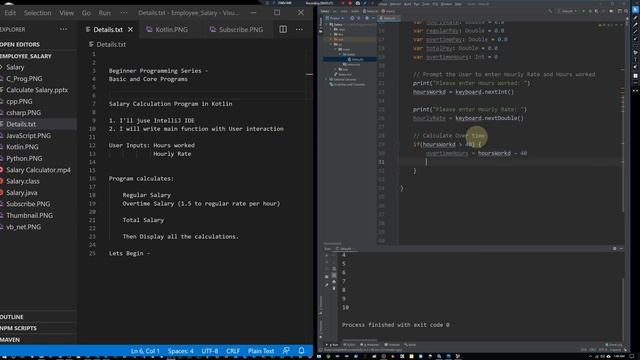Hide the IntelliJ Run panel
The height and width of the screenshot is (360, 640).
(x=621, y=248)
